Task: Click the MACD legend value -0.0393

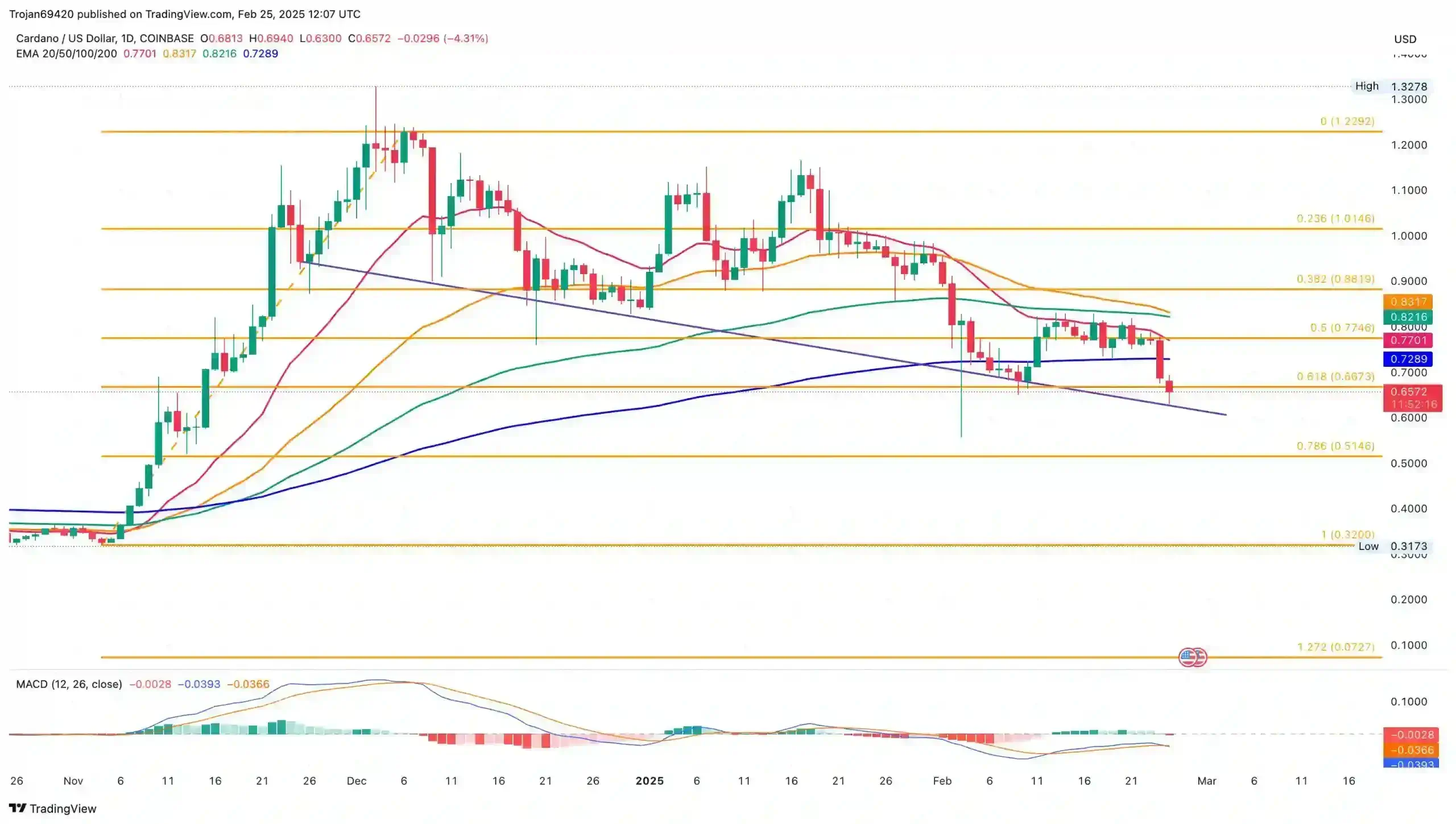Action: 199,684
